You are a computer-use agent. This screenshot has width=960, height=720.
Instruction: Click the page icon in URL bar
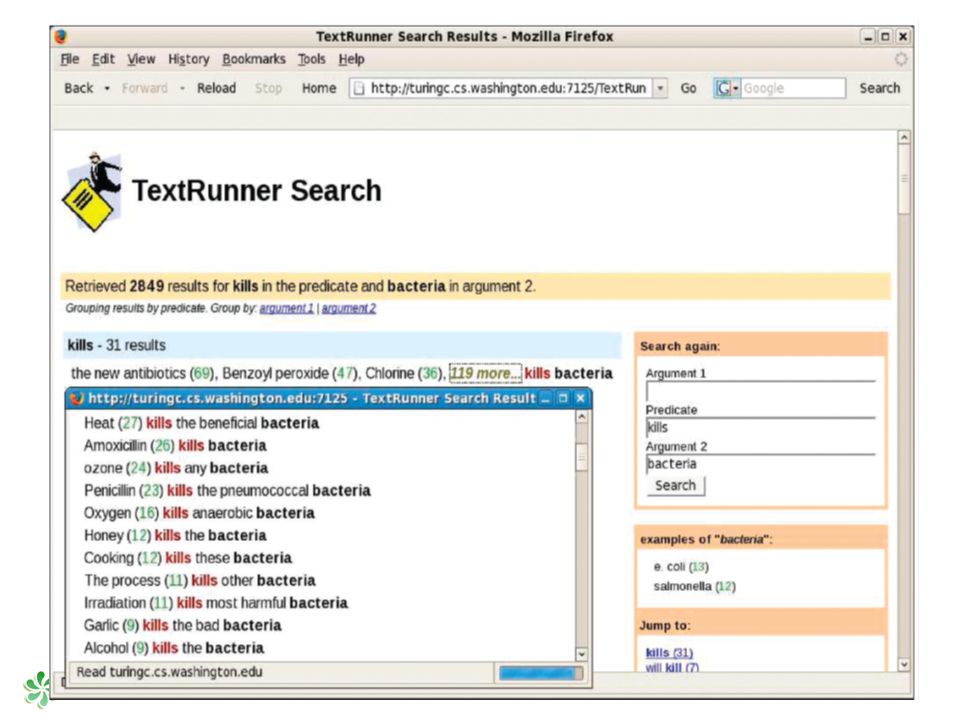[359, 88]
